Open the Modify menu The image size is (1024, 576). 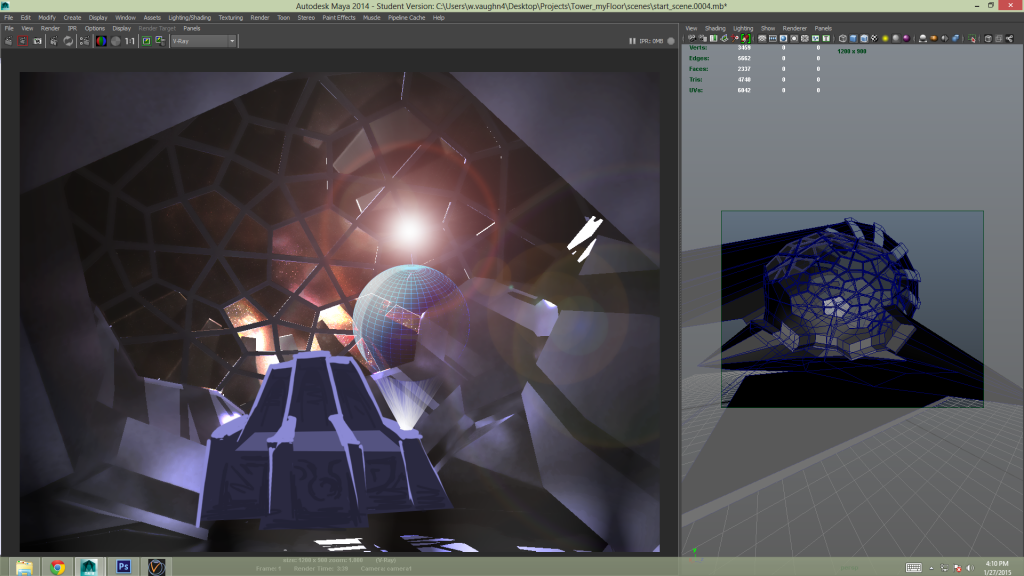tap(47, 18)
